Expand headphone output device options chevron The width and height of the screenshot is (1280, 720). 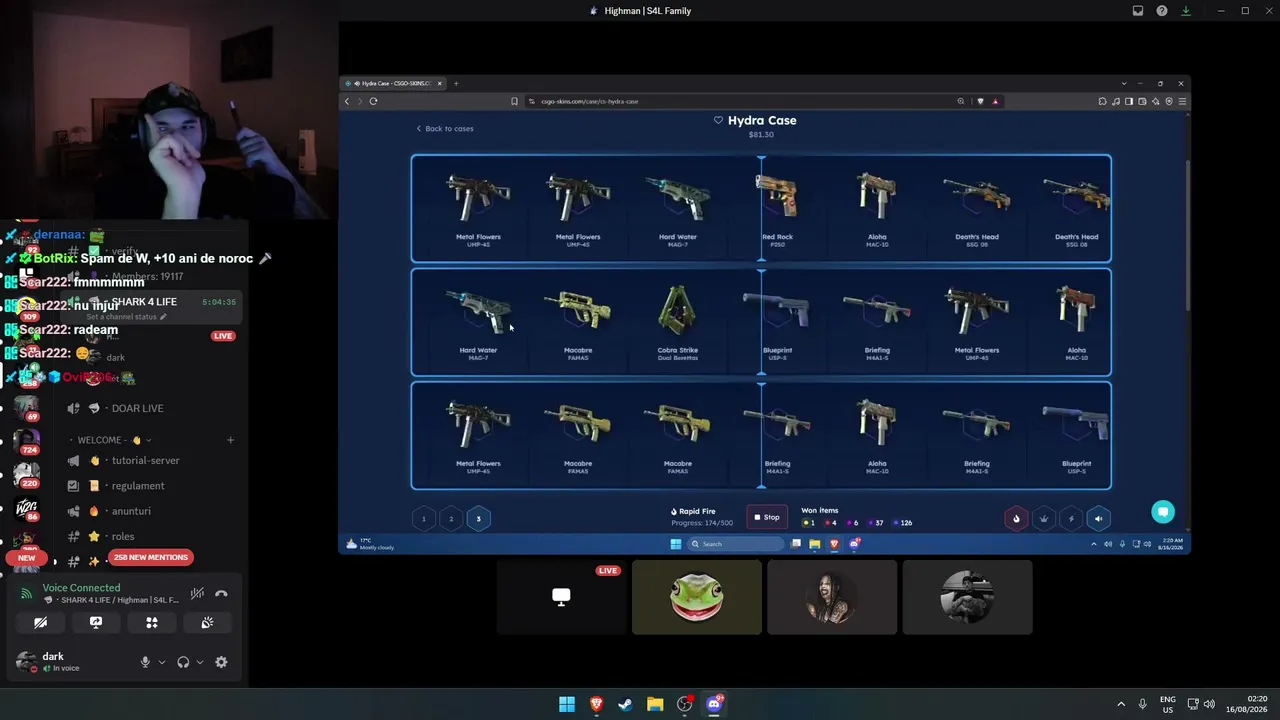pos(199,662)
